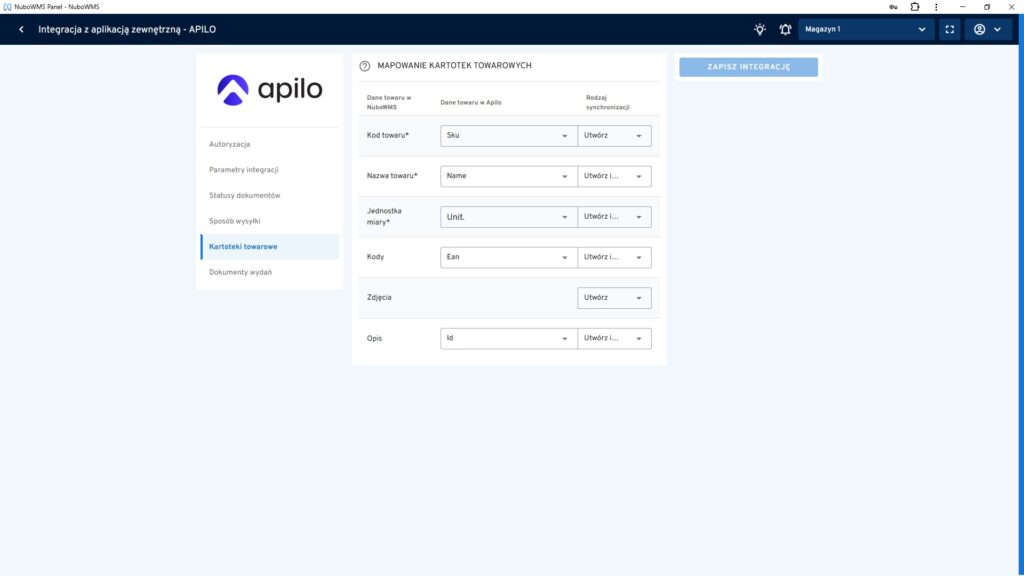Switch to Autoryzacja section

(230, 144)
